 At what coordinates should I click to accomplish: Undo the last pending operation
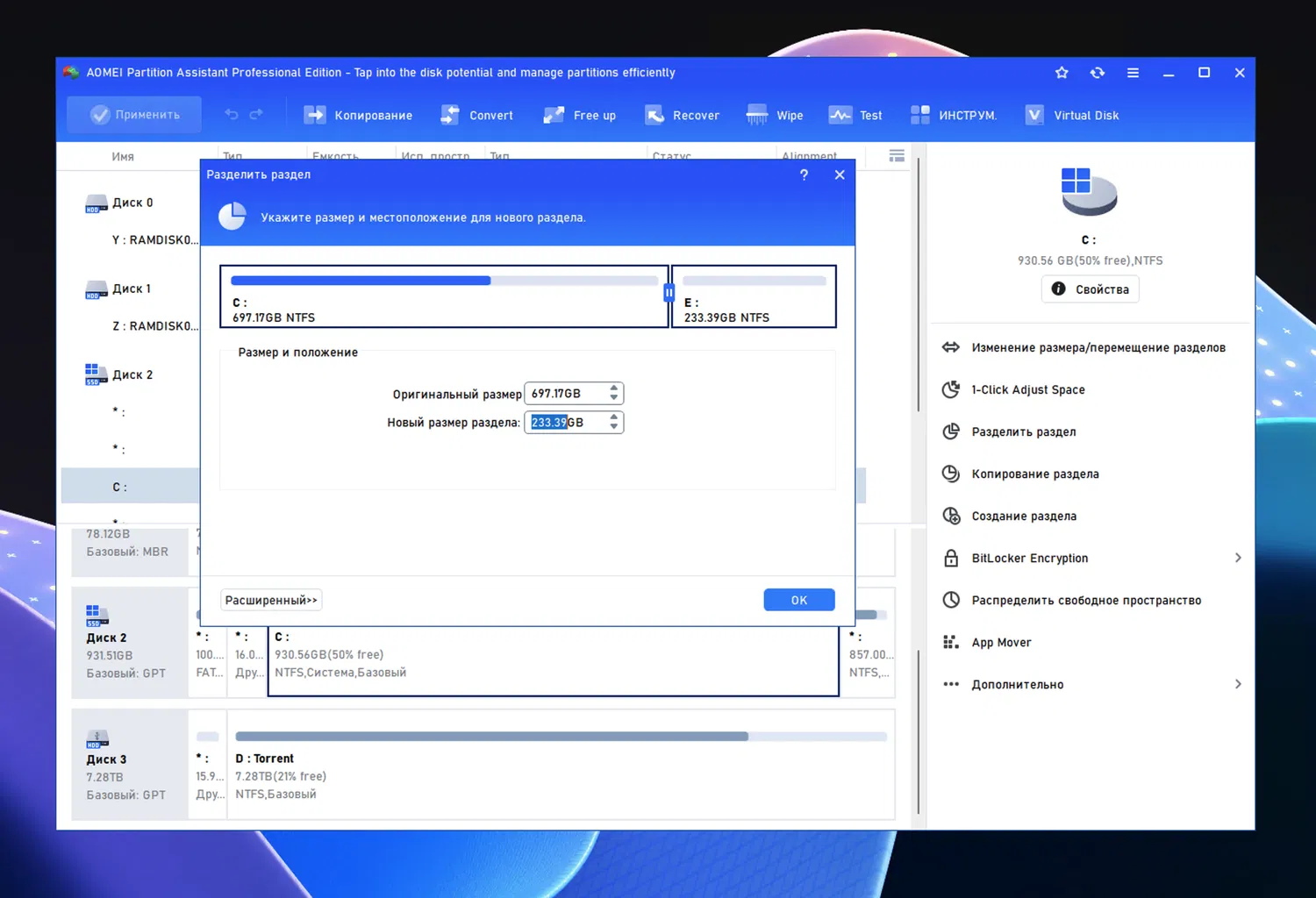[x=232, y=115]
